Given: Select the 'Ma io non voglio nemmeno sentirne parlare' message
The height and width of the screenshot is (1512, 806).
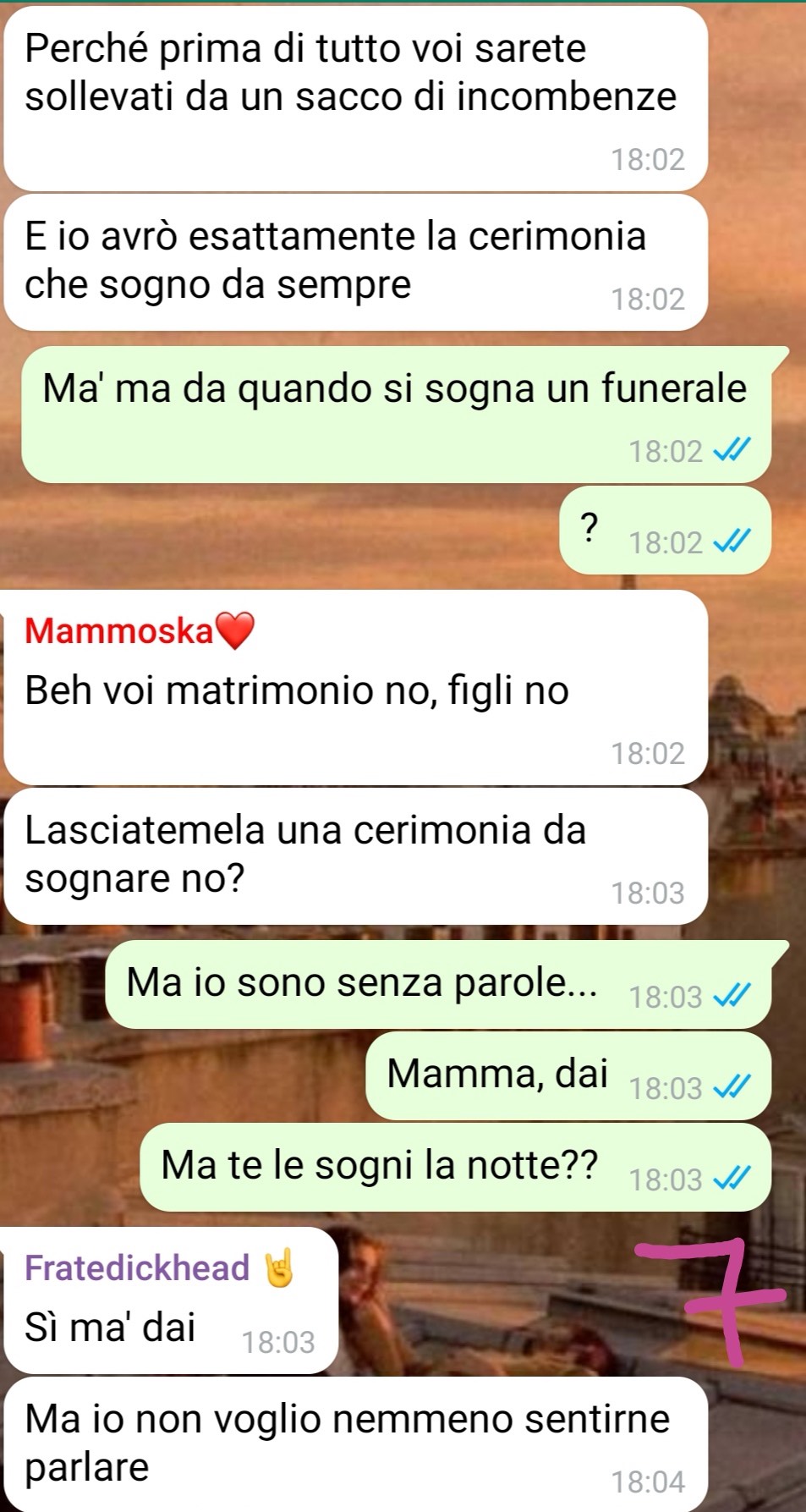Looking at the screenshot, I should (x=355, y=1443).
